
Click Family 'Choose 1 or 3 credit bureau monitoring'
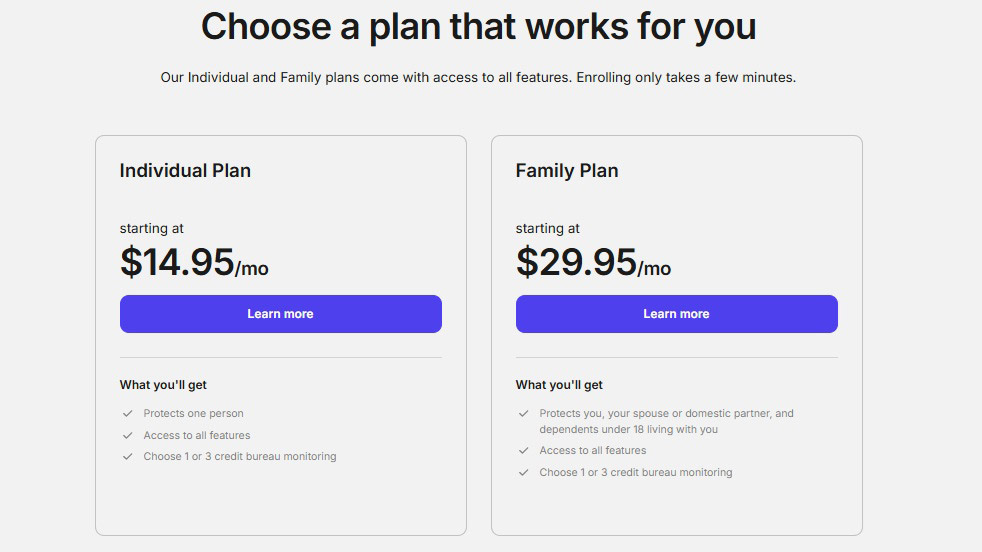point(636,472)
